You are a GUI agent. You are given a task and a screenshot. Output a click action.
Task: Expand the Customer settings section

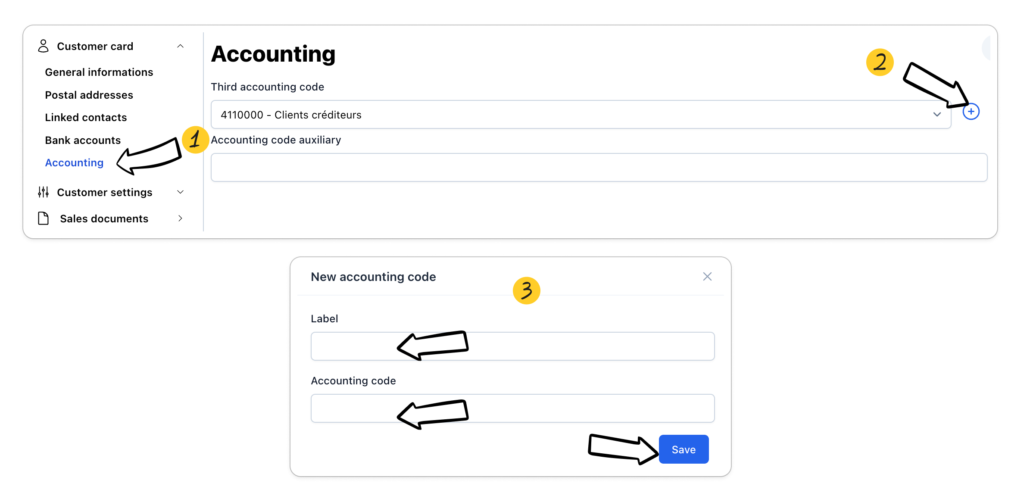click(180, 192)
